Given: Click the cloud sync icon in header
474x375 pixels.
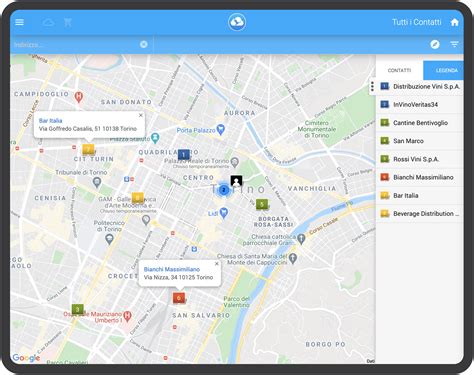Looking at the screenshot, I should click(x=48, y=22).
